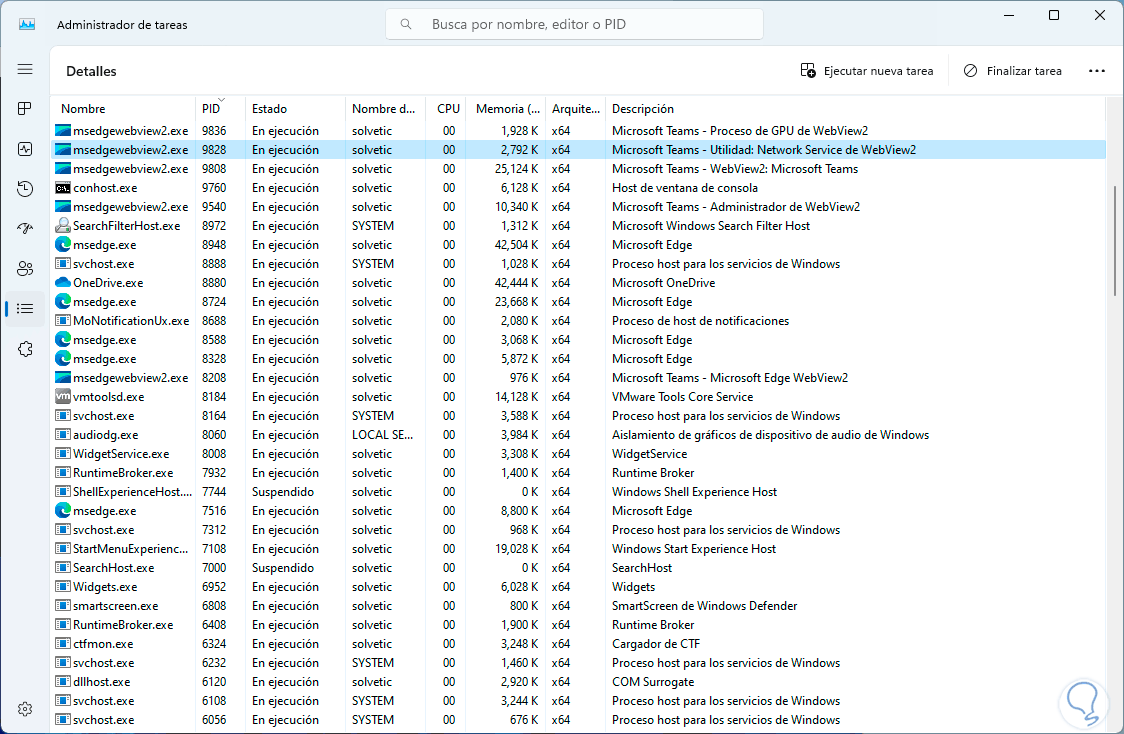Select the ShellExperienceHost row name
Screen dimensions: 1124x734
[132, 492]
